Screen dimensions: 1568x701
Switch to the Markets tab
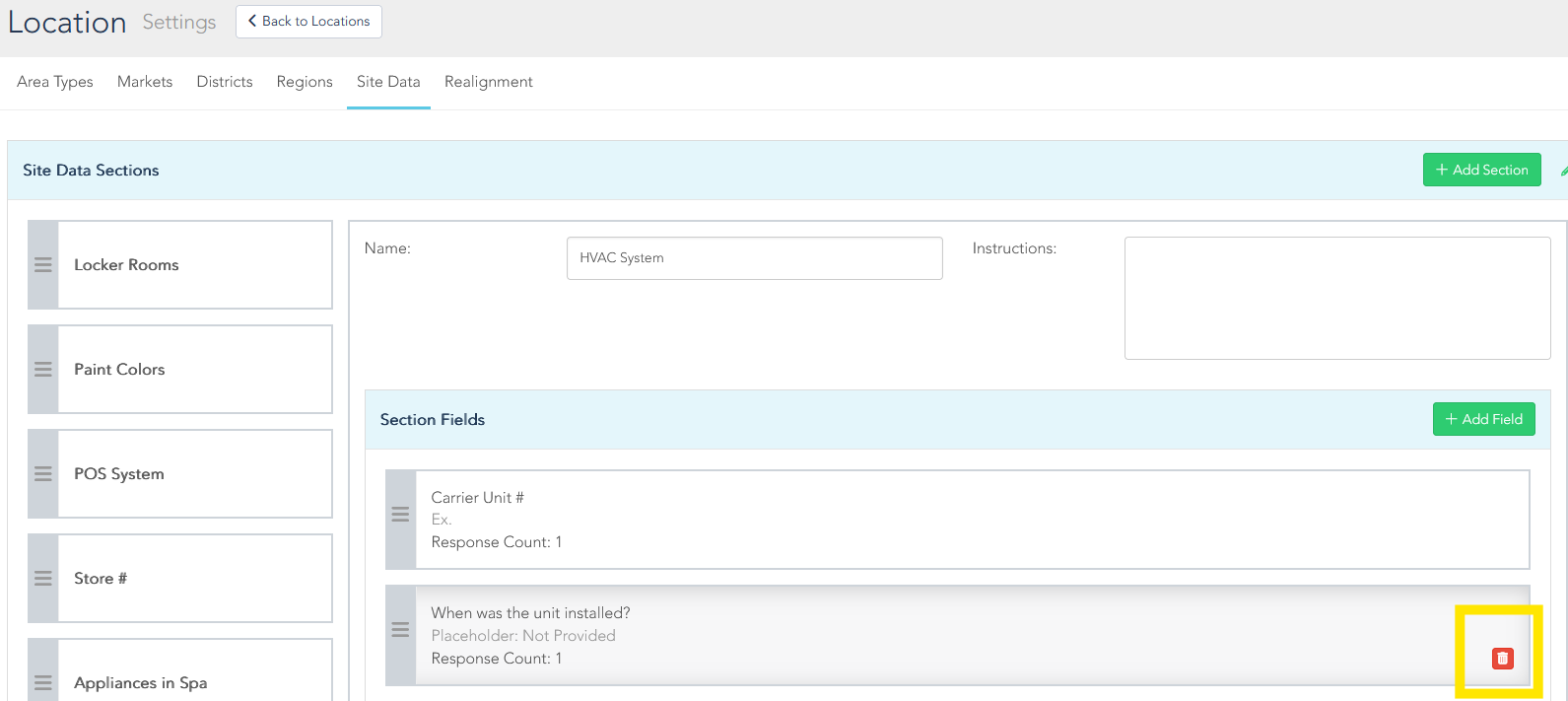pyautogui.click(x=145, y=82)
